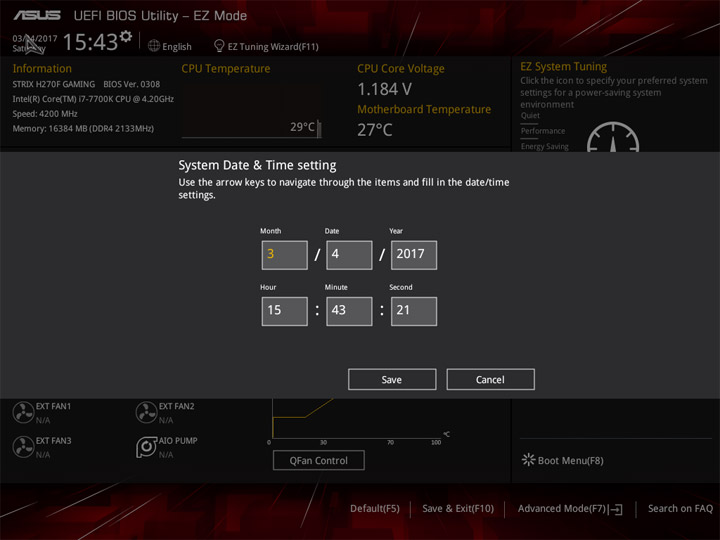Select the Minute field showing 43

(349, 311)
